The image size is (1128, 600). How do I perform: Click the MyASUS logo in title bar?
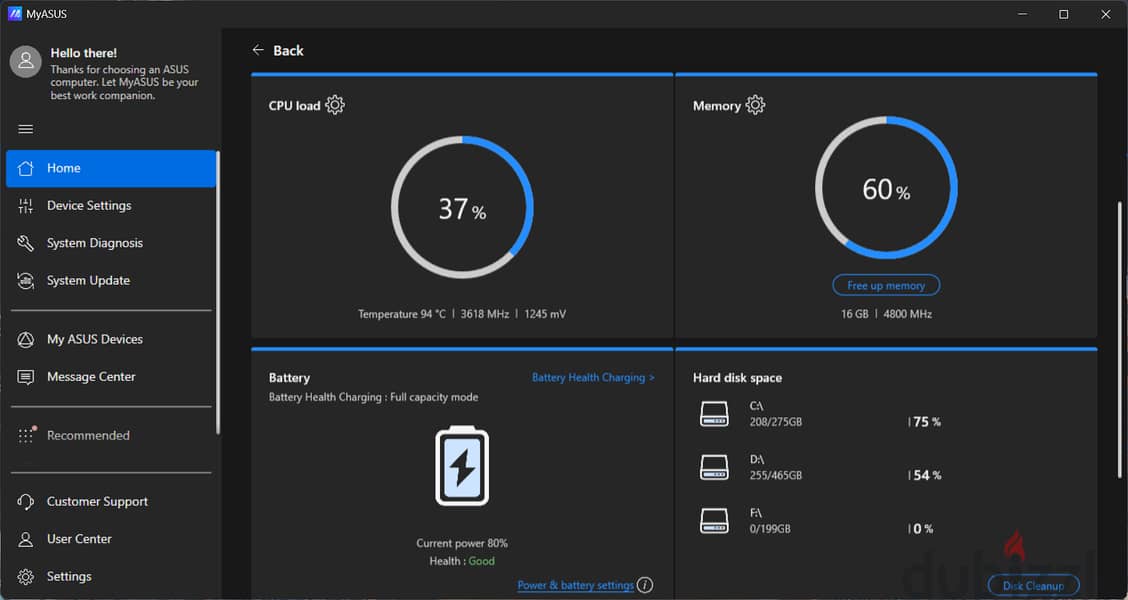coord(14,14)
